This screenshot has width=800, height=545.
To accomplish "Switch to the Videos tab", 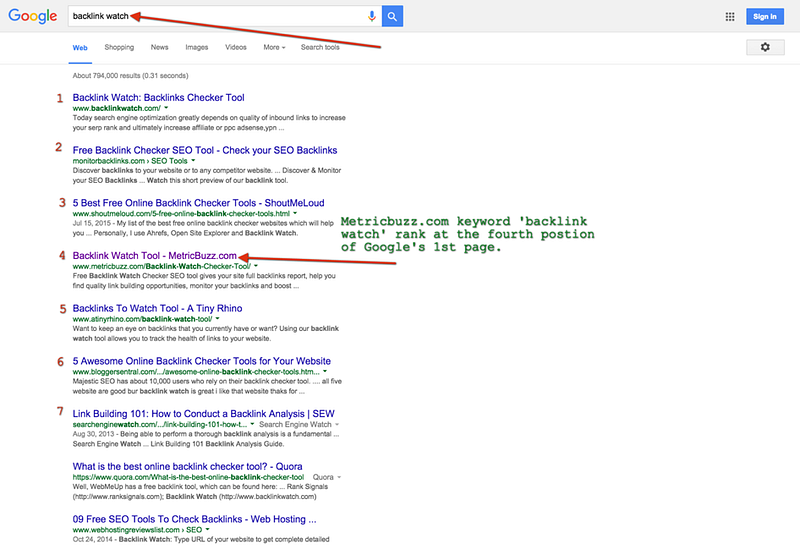I will [x=236, y=47].
